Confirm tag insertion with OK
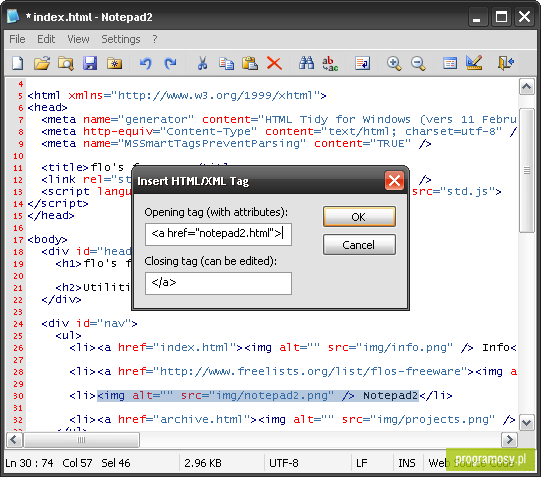Image resolution: width=541 pixels, height=477 pixels. coord(359,217)
